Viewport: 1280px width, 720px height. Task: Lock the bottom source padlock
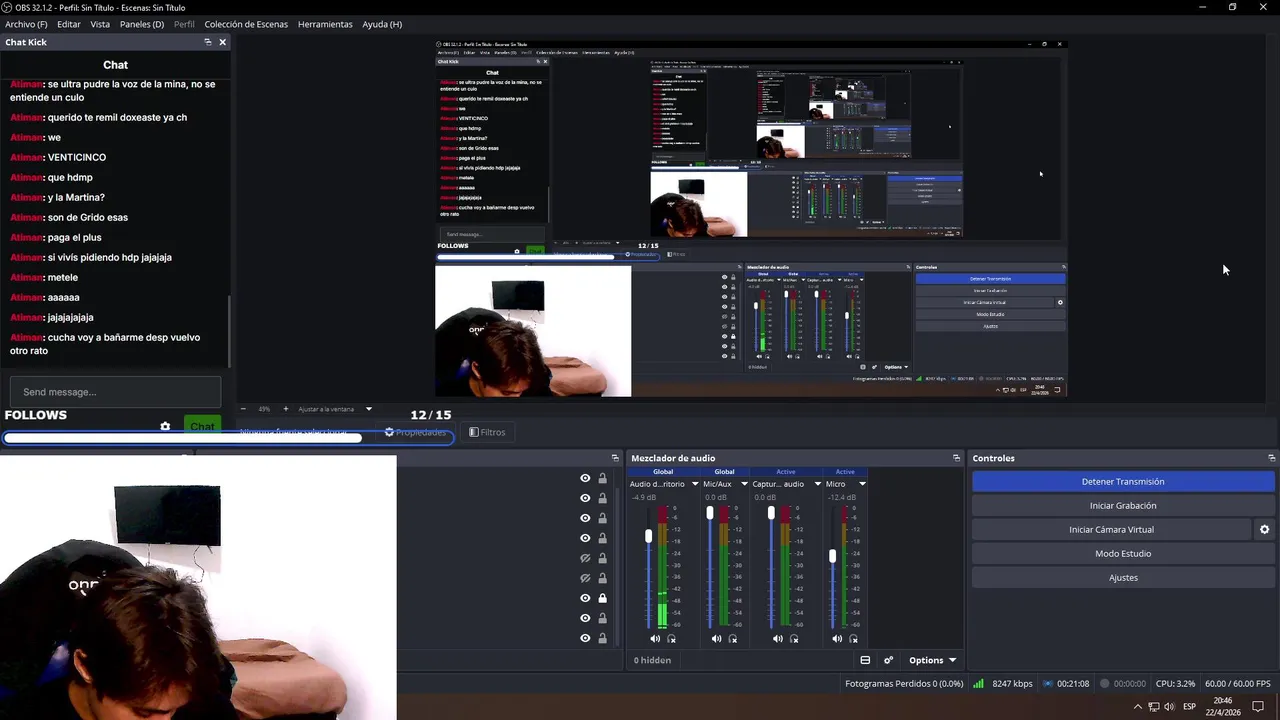tap(602, 638)
